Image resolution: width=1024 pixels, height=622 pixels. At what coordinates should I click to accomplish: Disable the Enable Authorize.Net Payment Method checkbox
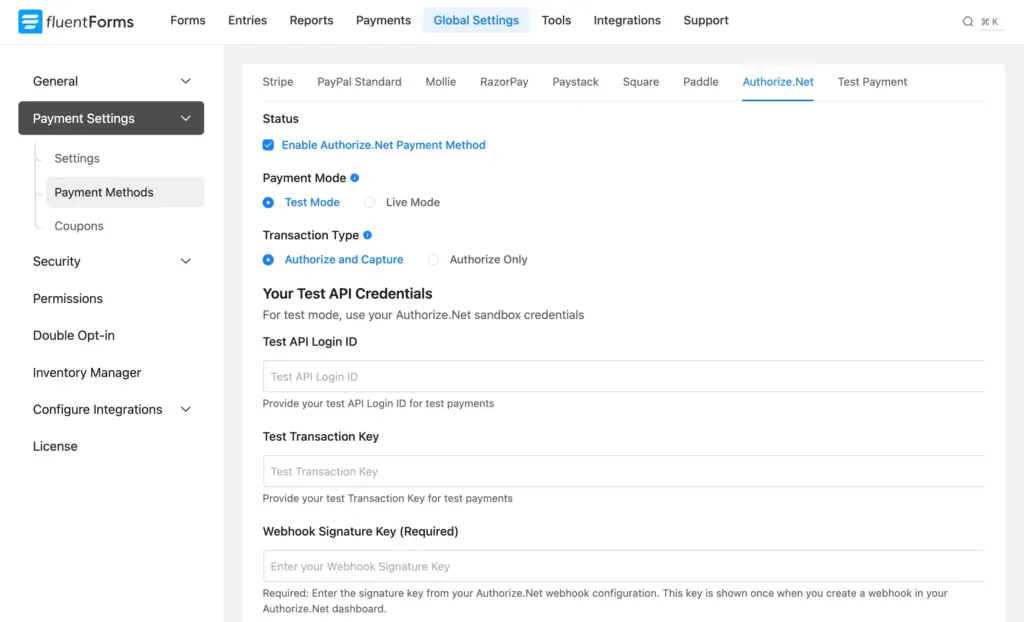point(268,145)
